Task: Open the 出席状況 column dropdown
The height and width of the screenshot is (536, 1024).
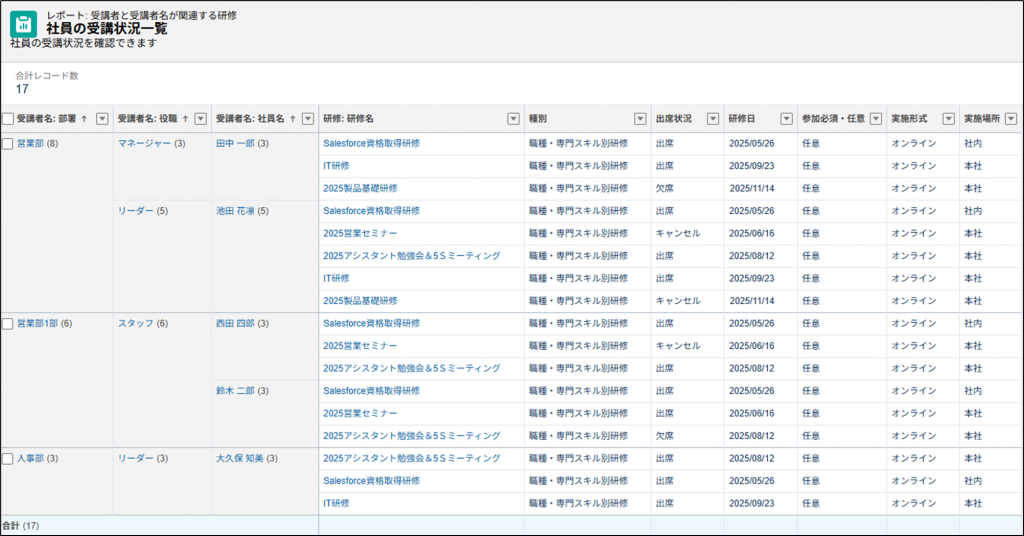Action: coord(712,119)
